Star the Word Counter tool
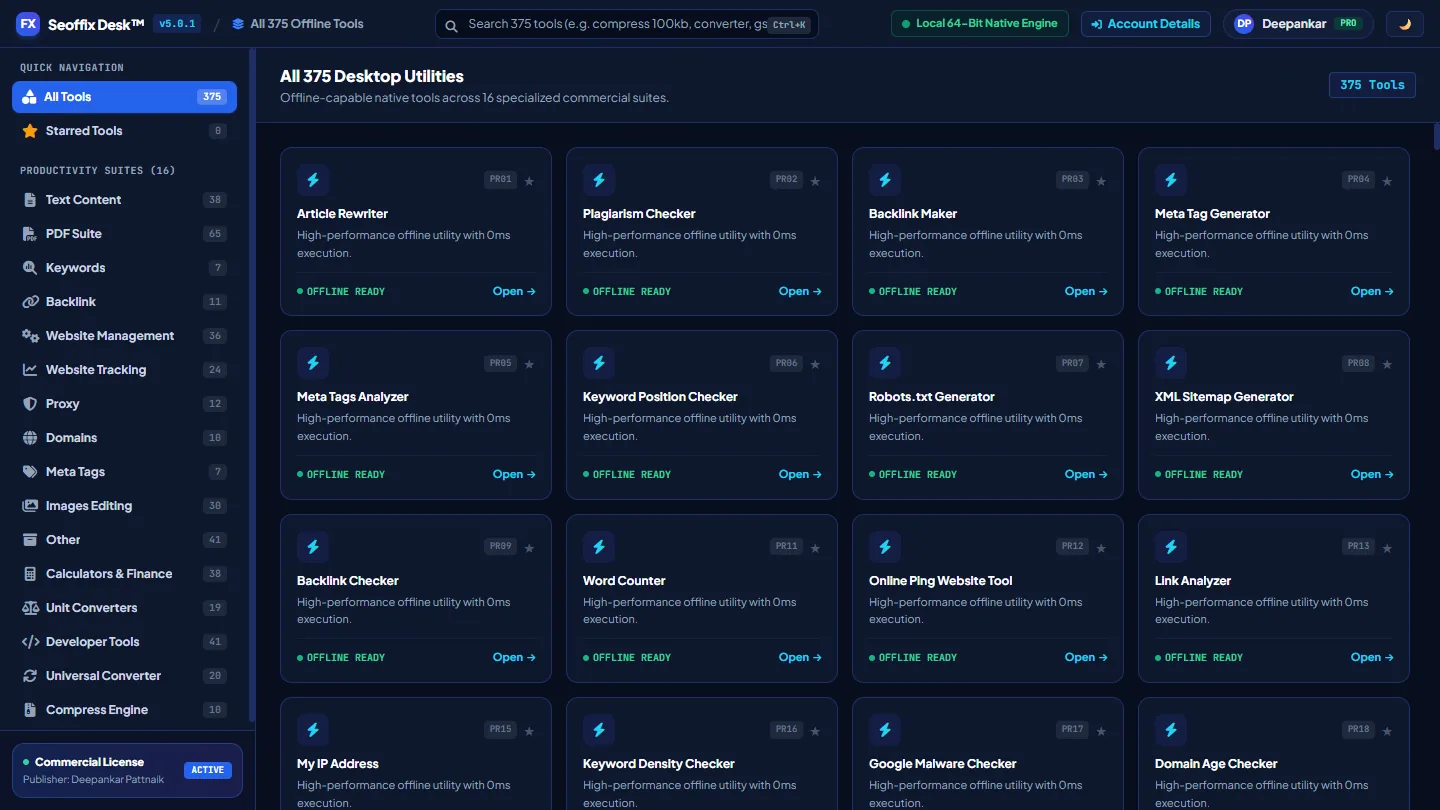 pyautogui.click(x=815, y=548)
